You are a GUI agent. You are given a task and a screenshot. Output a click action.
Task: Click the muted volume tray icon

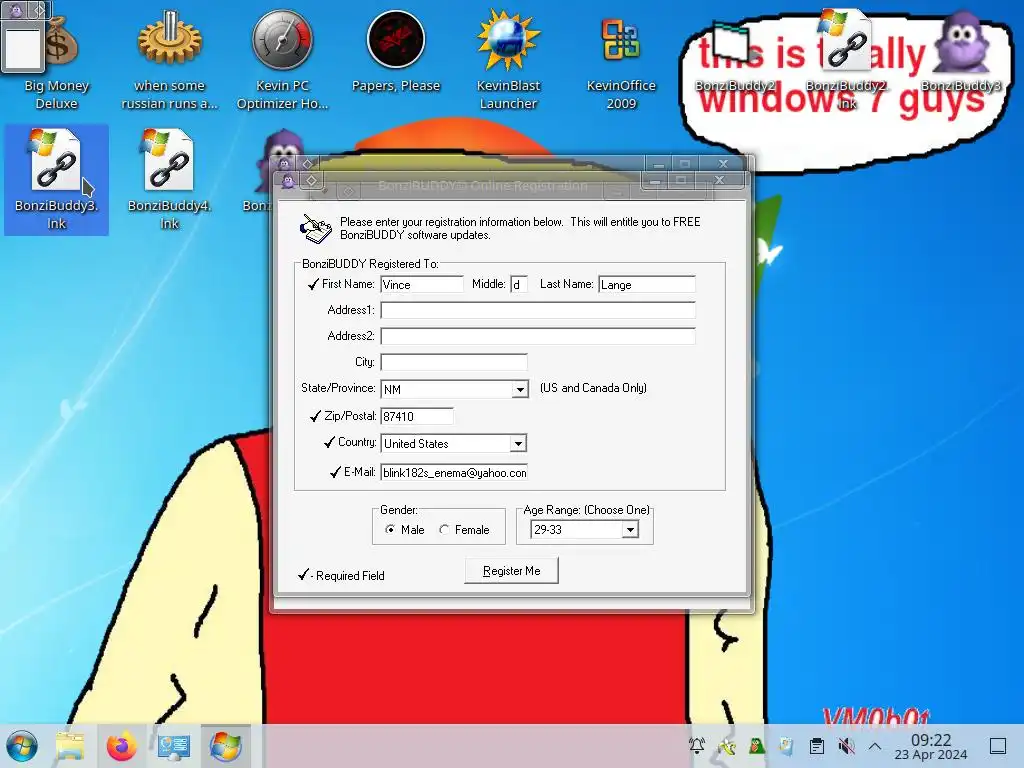[846, 746]
